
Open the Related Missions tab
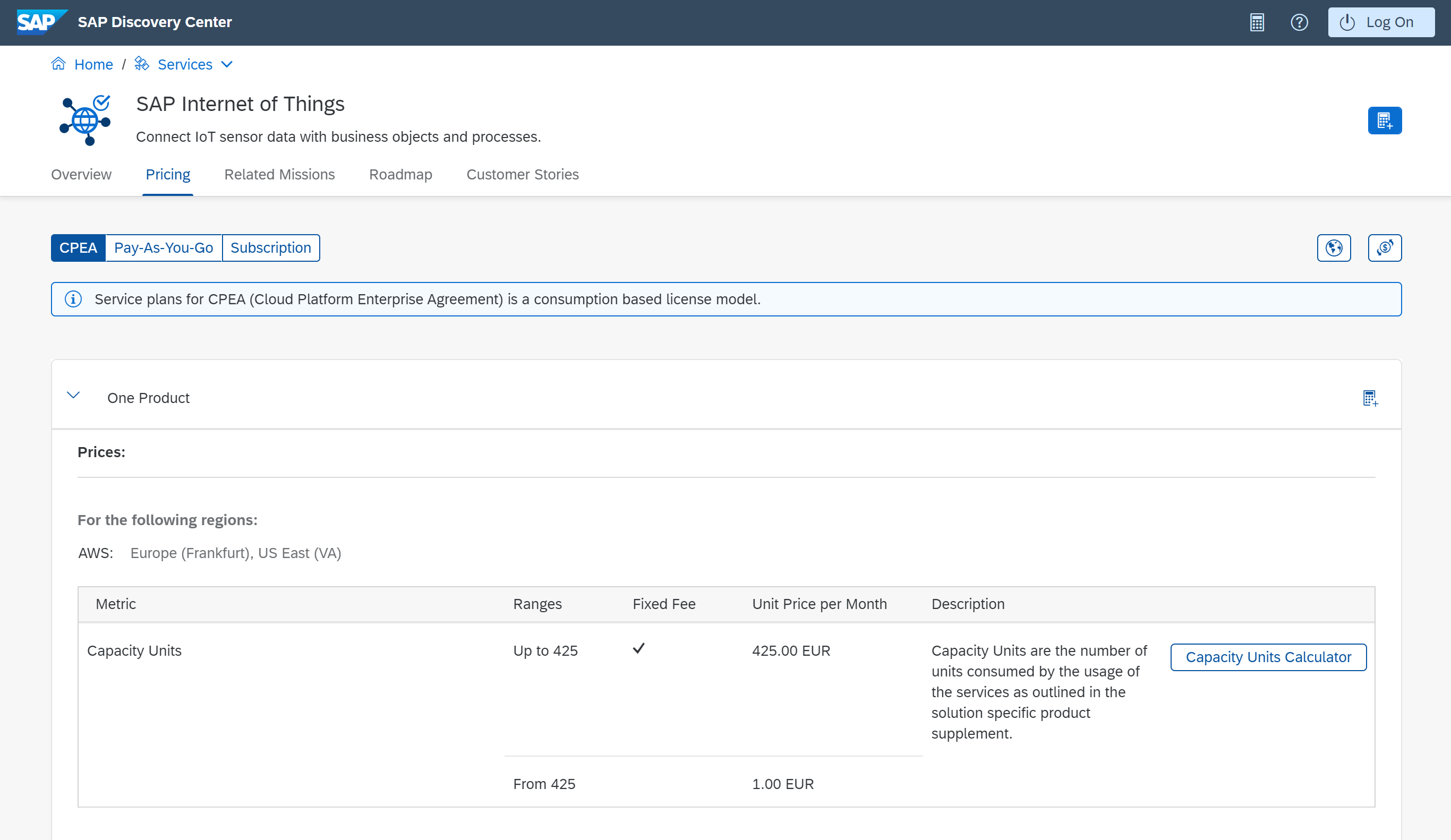coord(279,175)
